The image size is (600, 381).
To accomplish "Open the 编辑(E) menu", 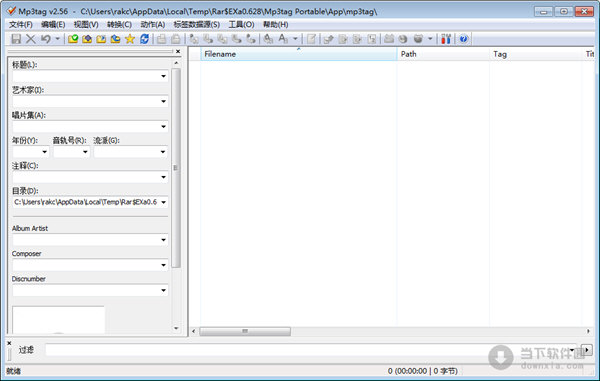I will (x=53, y=24).
